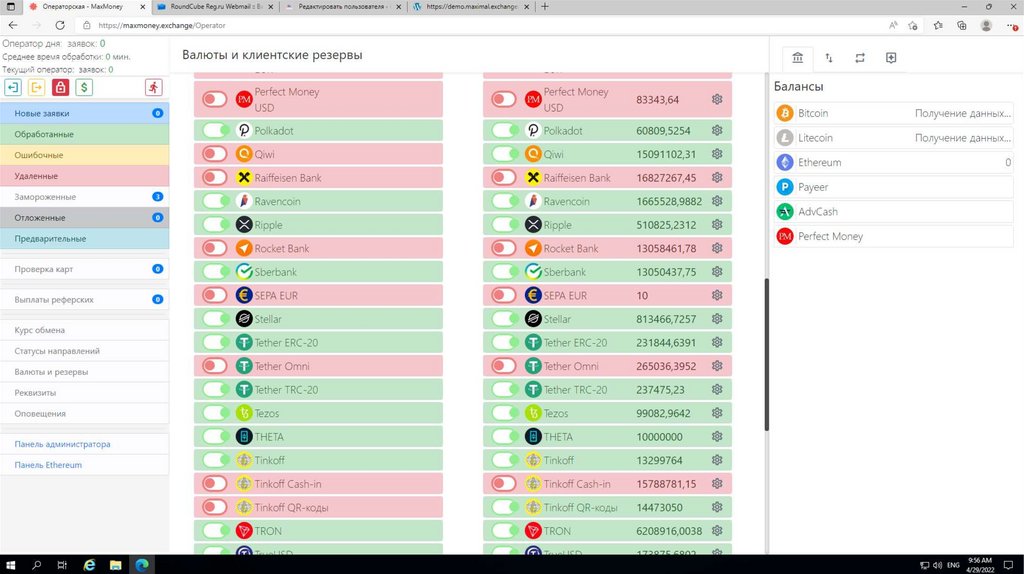Open the Отложенные section
This screenshot has width=1024, height=574.
pos(84,217)
